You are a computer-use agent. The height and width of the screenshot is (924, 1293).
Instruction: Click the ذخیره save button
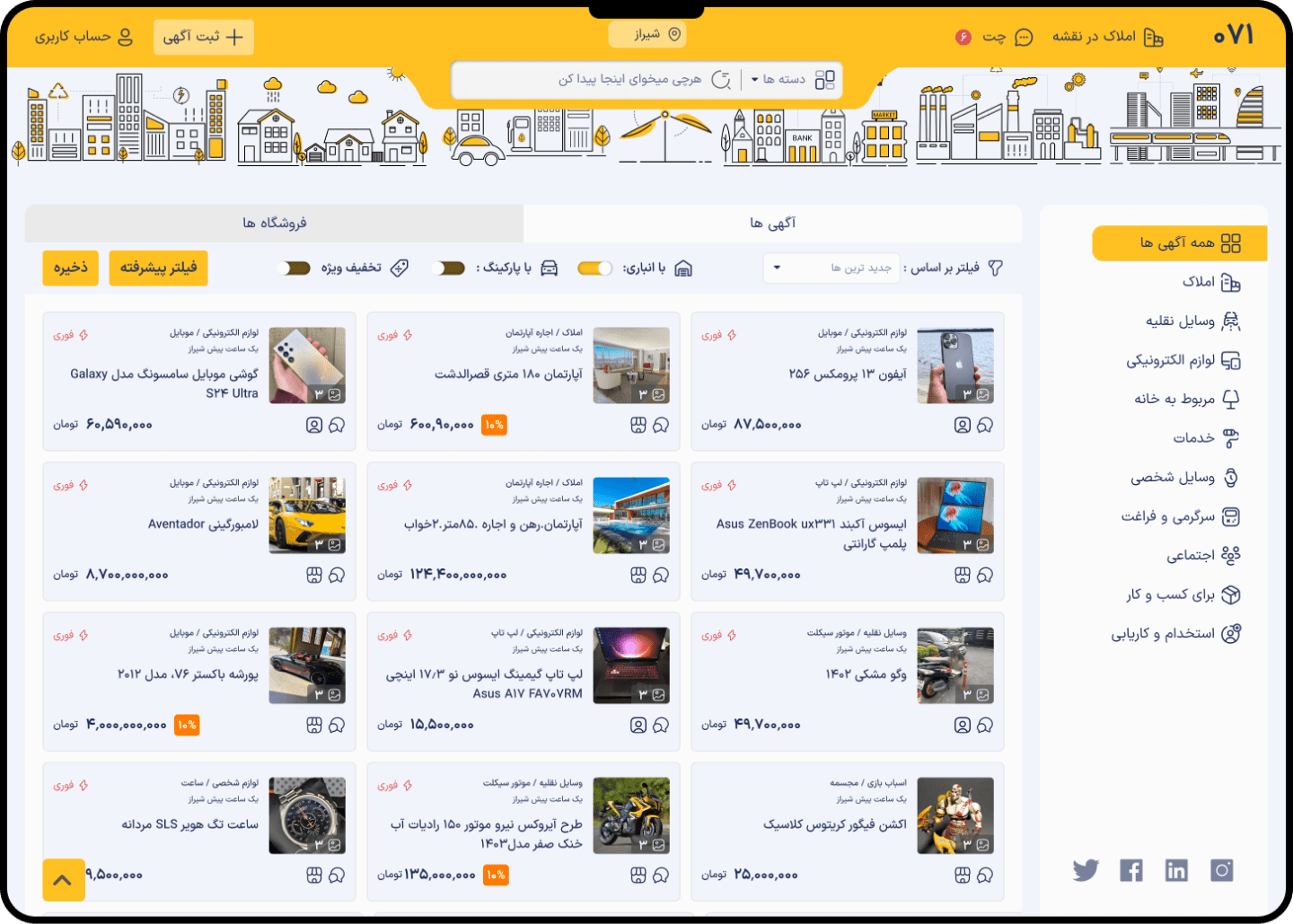coord(71,268)
